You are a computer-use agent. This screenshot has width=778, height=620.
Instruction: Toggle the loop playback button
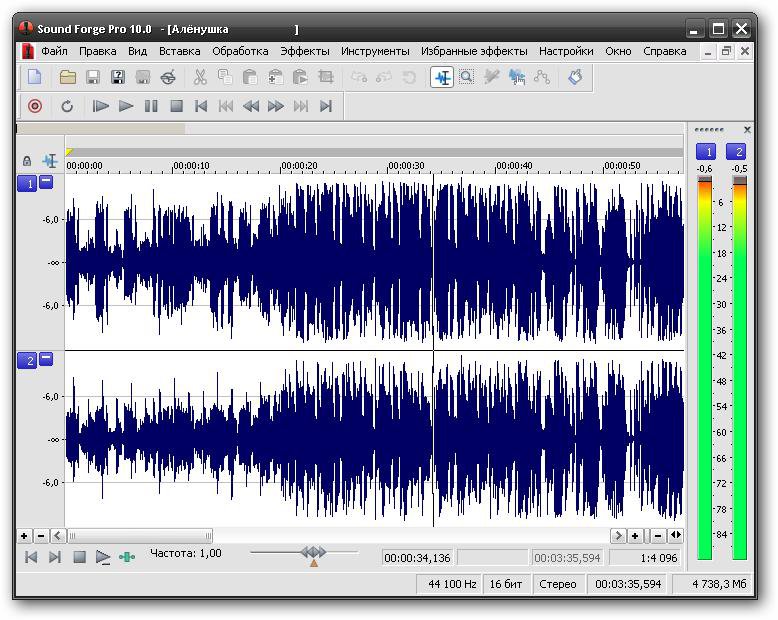pyautogui.click(x=67, y=106)
